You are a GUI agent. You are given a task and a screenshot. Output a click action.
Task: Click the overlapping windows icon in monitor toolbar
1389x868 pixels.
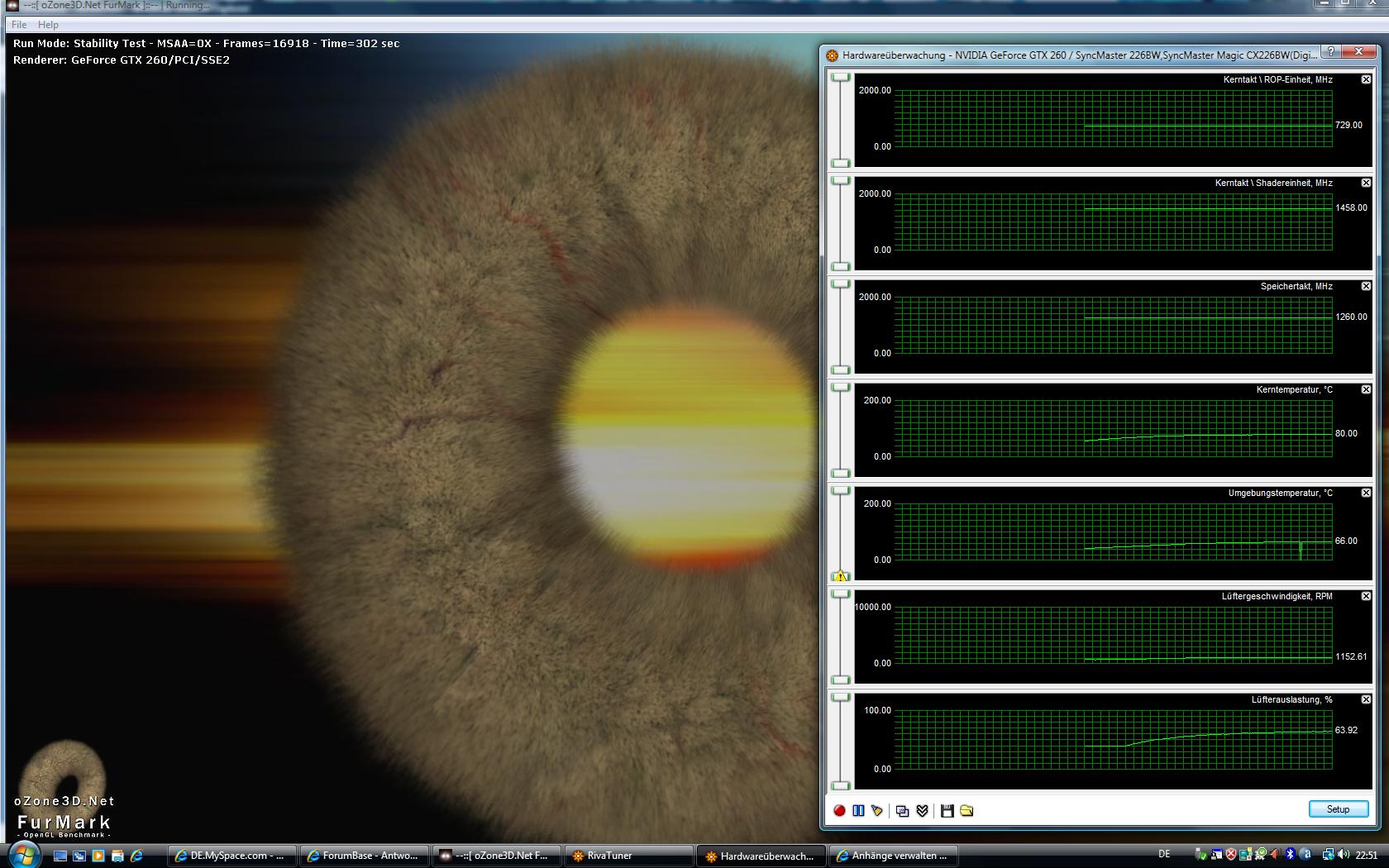(902, 811)
